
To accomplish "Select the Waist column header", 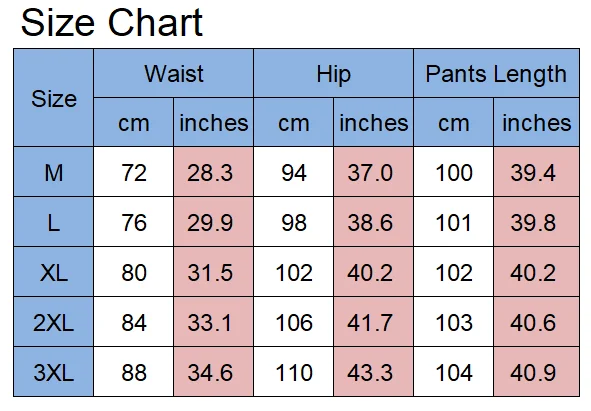I will point(173,73).
